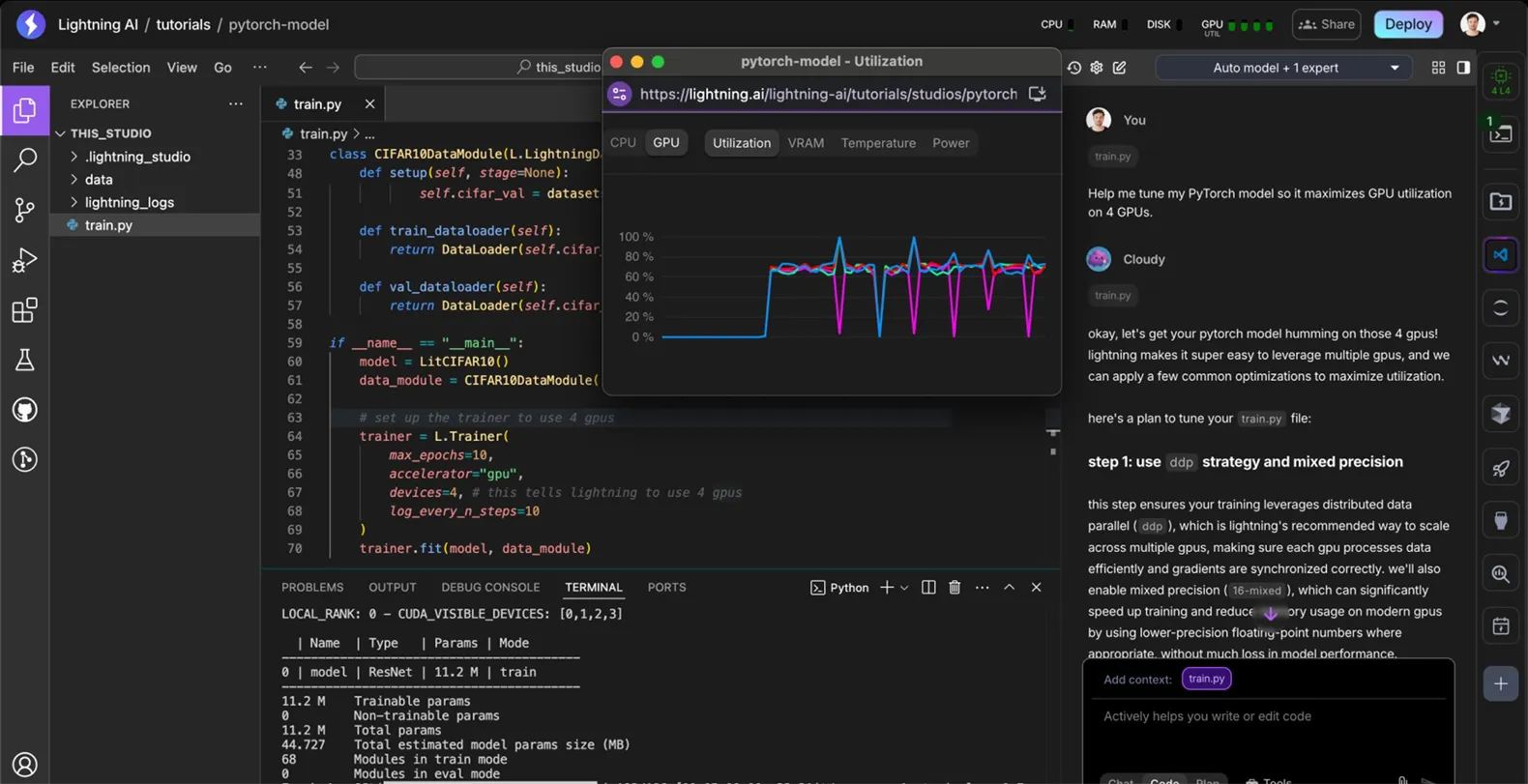Click the chat prompt input field

[1268, 716]
